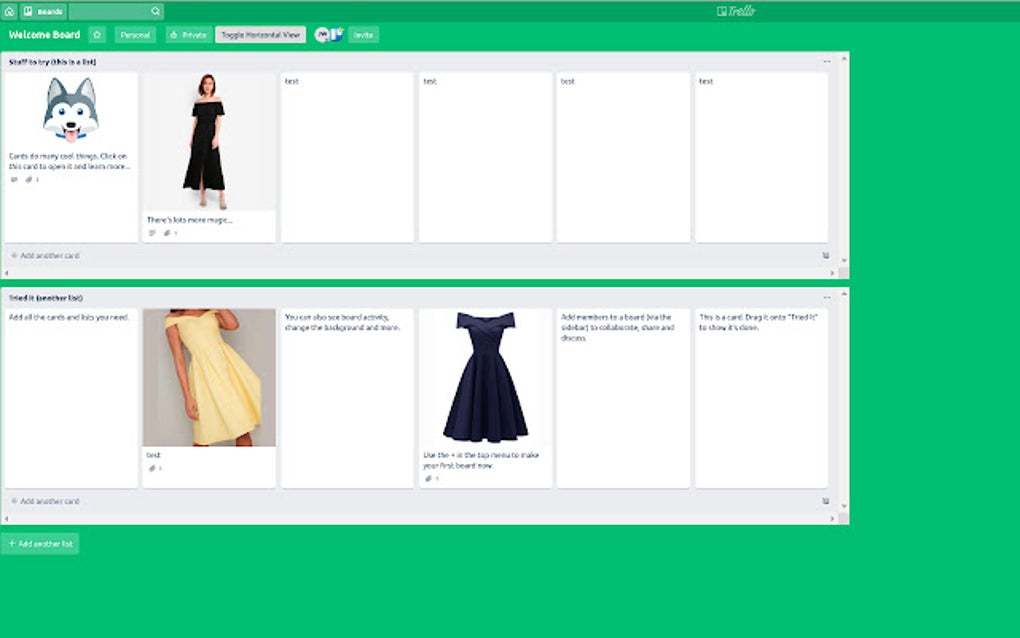
Task: Open the Trello home icon
Action: pyautogui.click(x=9, y=11)
